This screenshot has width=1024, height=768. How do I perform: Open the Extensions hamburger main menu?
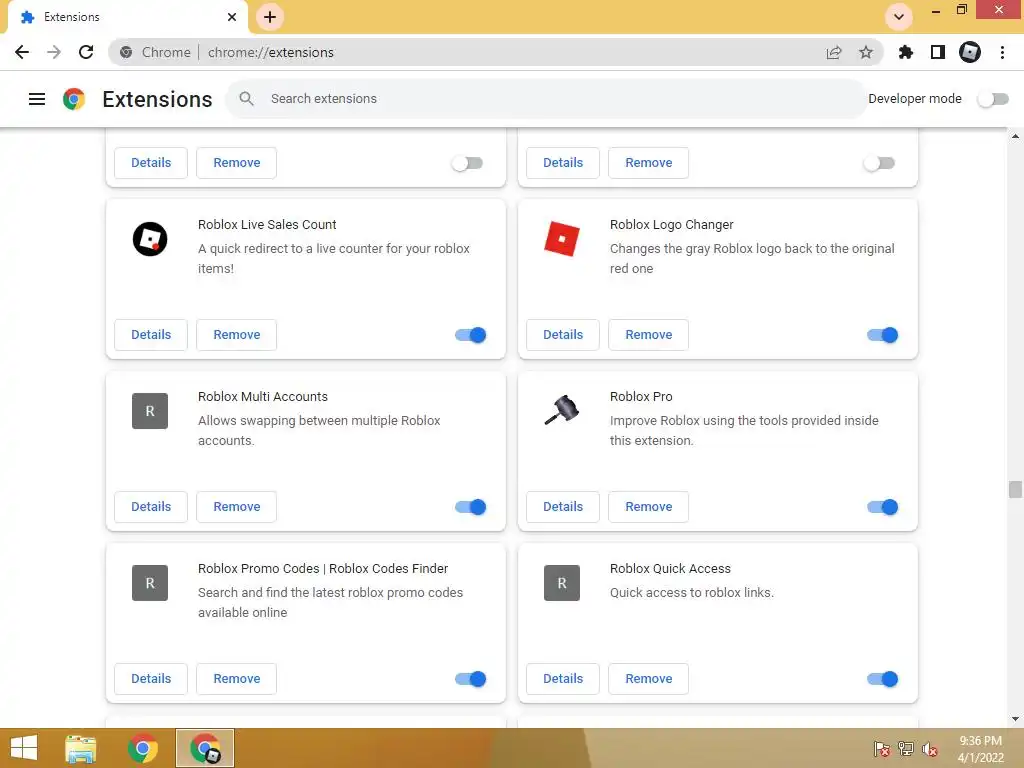pos(37,99)
